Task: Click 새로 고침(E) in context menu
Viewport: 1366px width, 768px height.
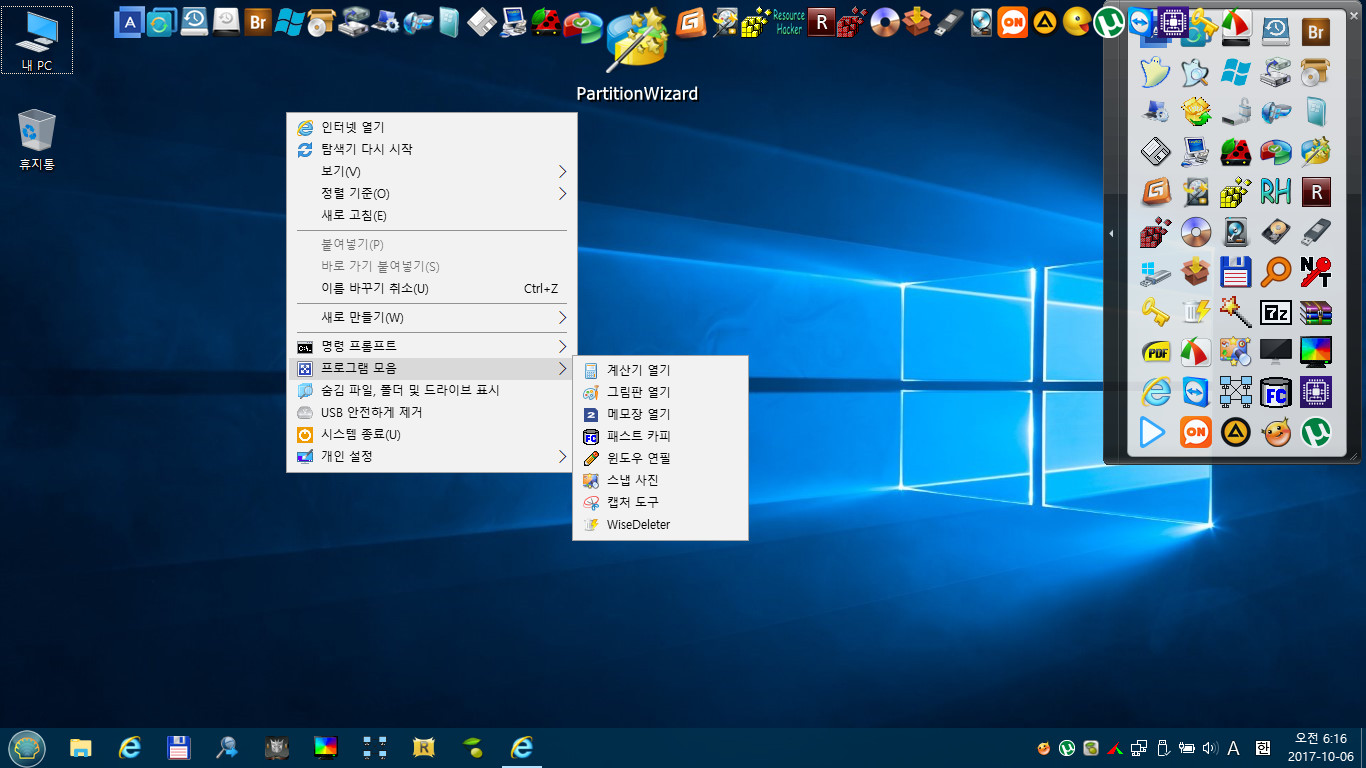Action: [x=431, y=215]
